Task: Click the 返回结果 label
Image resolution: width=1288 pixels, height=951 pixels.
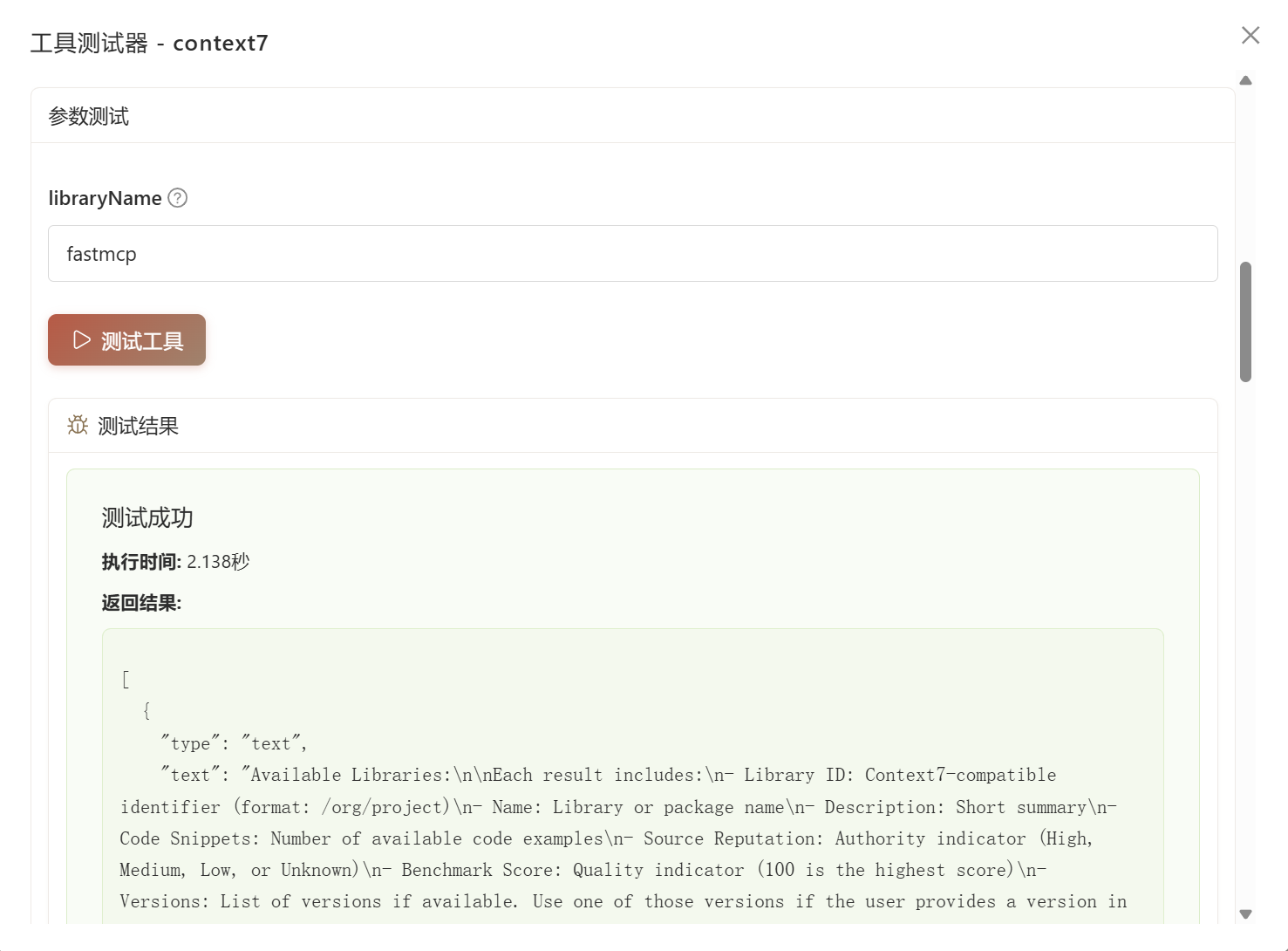Action: [x=141, y=603]
